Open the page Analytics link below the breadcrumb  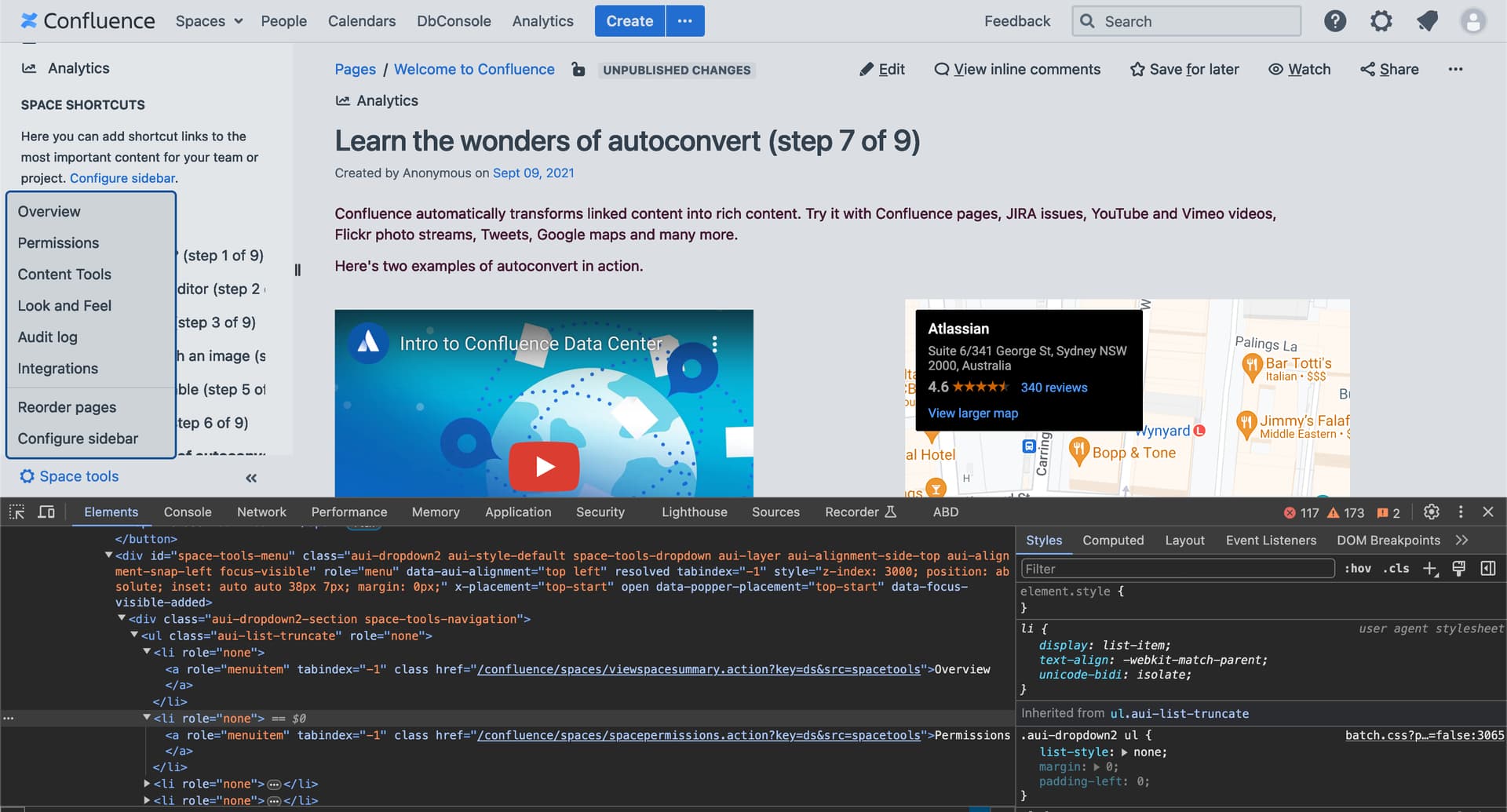coord(377,100)
